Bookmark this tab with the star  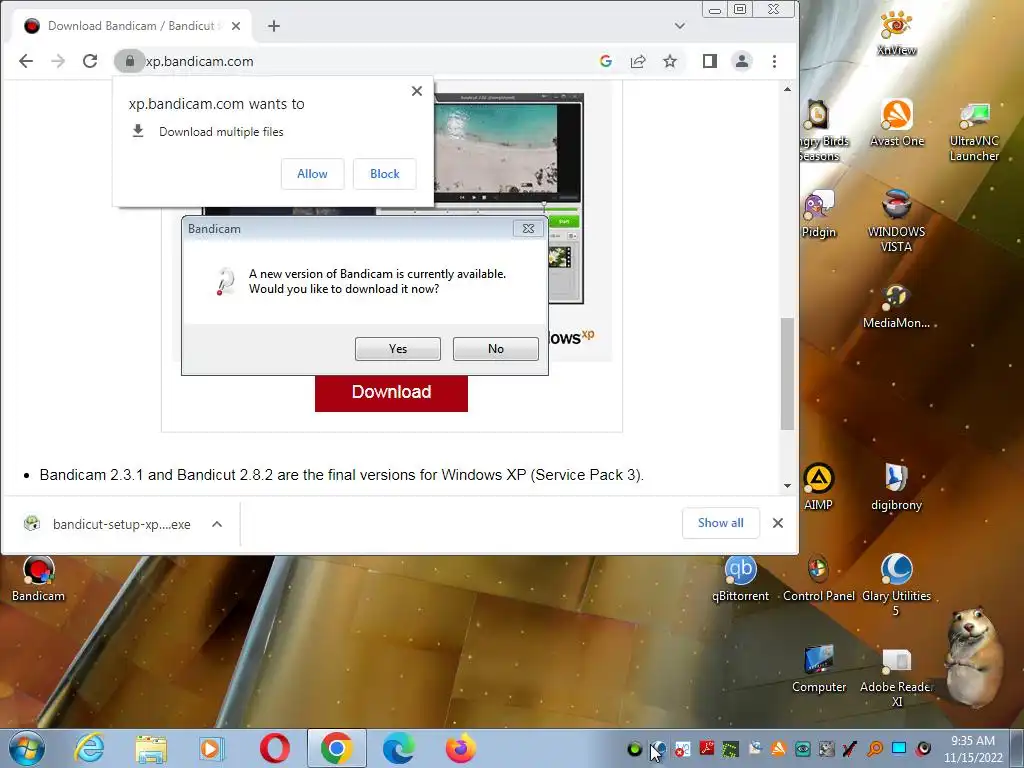tap(670, 61)
